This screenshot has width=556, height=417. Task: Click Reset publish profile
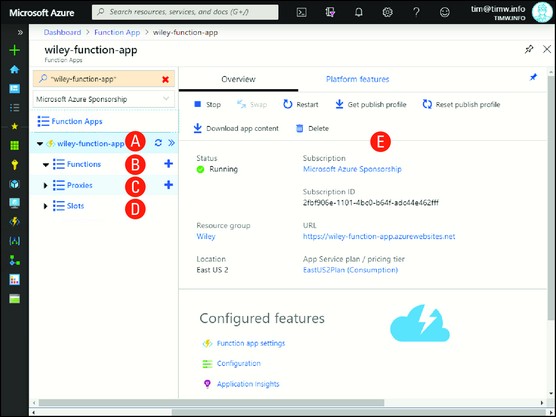[x=461, y=105]
